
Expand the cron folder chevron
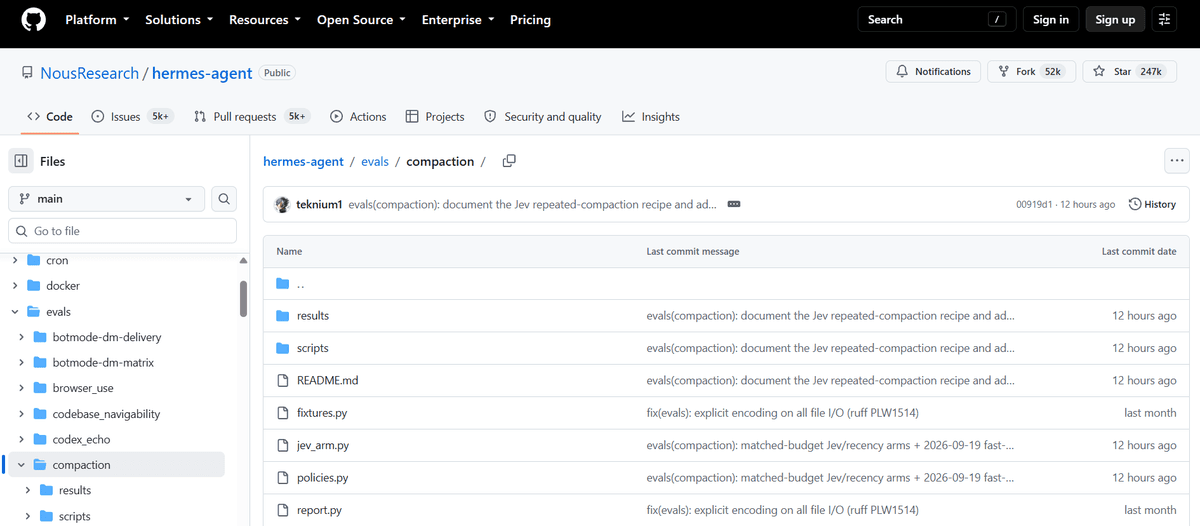coord(15,260)
